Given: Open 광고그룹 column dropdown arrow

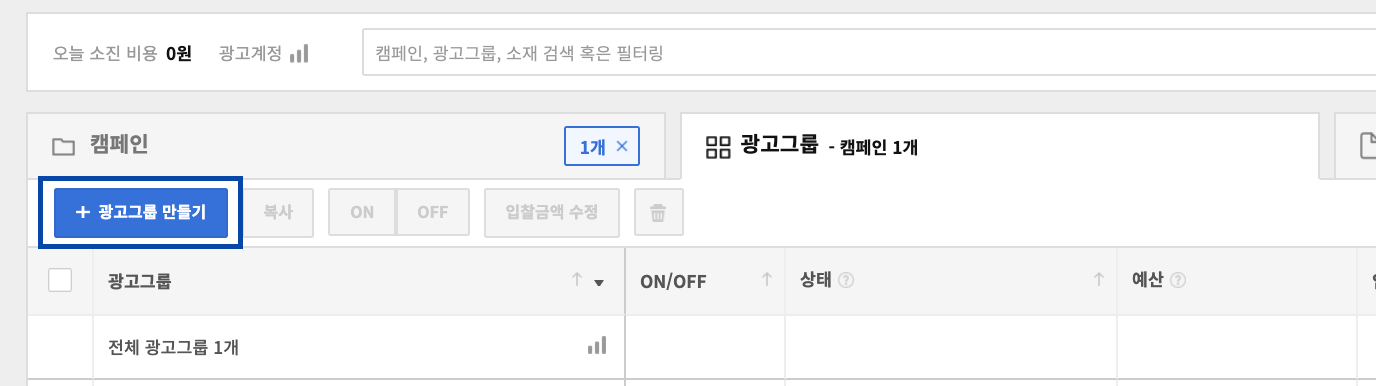Looking at the screenshot, I should [x=599, y=283].
